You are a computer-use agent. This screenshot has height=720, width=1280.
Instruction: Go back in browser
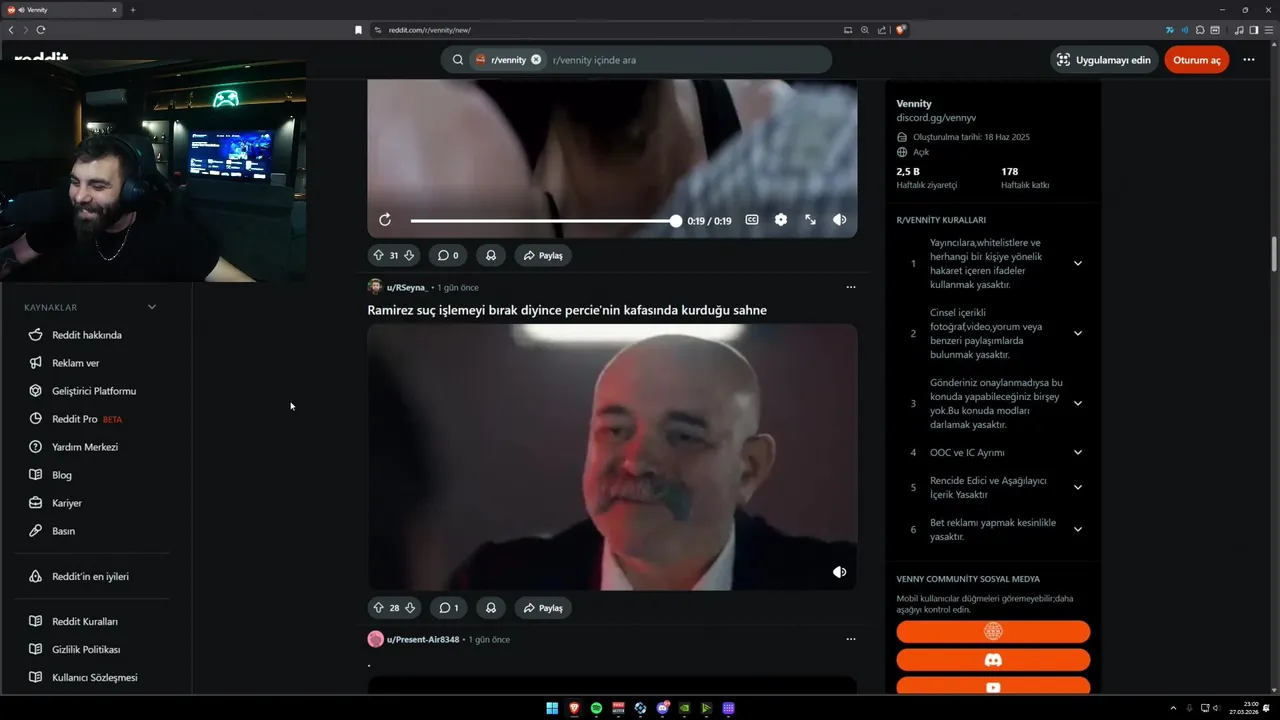click(11, 30)
